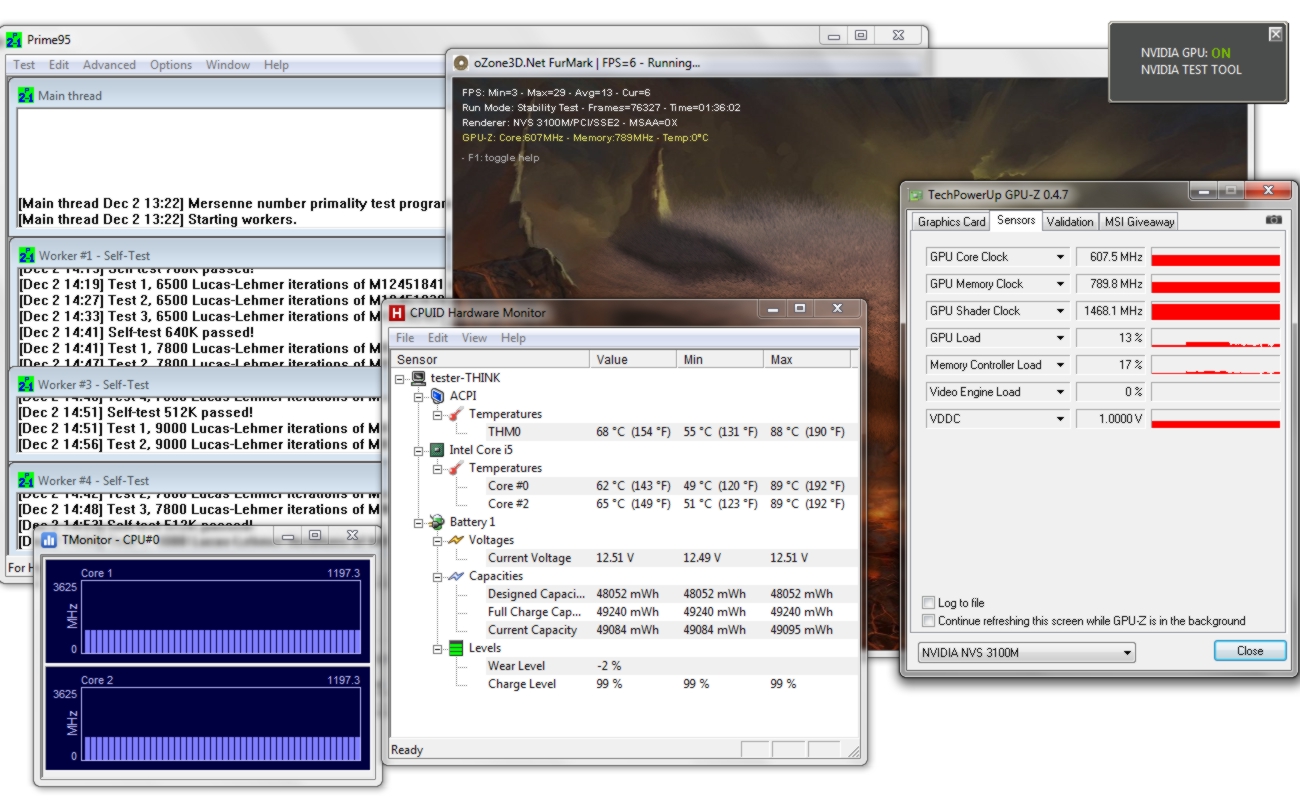1300x800 pixels.
Task: Open the GPU Load sensor dropdown
Action: 1060,338
